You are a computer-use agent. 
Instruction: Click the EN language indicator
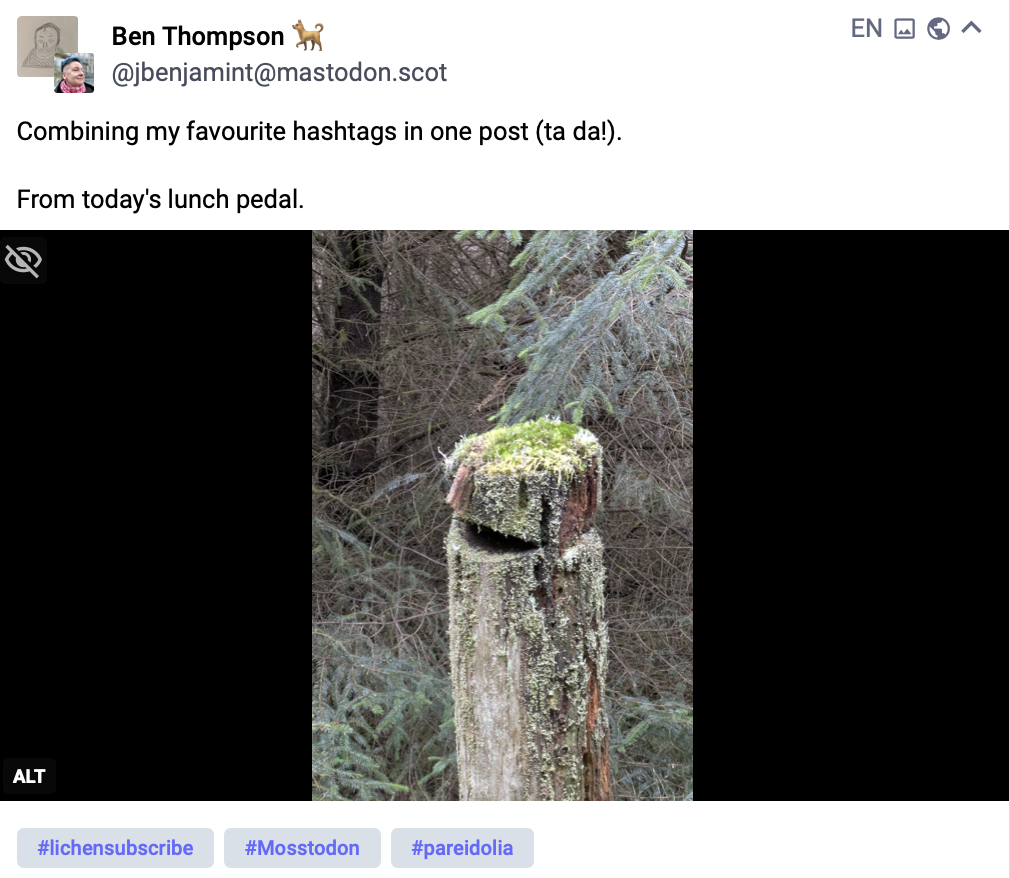(866, 28)
